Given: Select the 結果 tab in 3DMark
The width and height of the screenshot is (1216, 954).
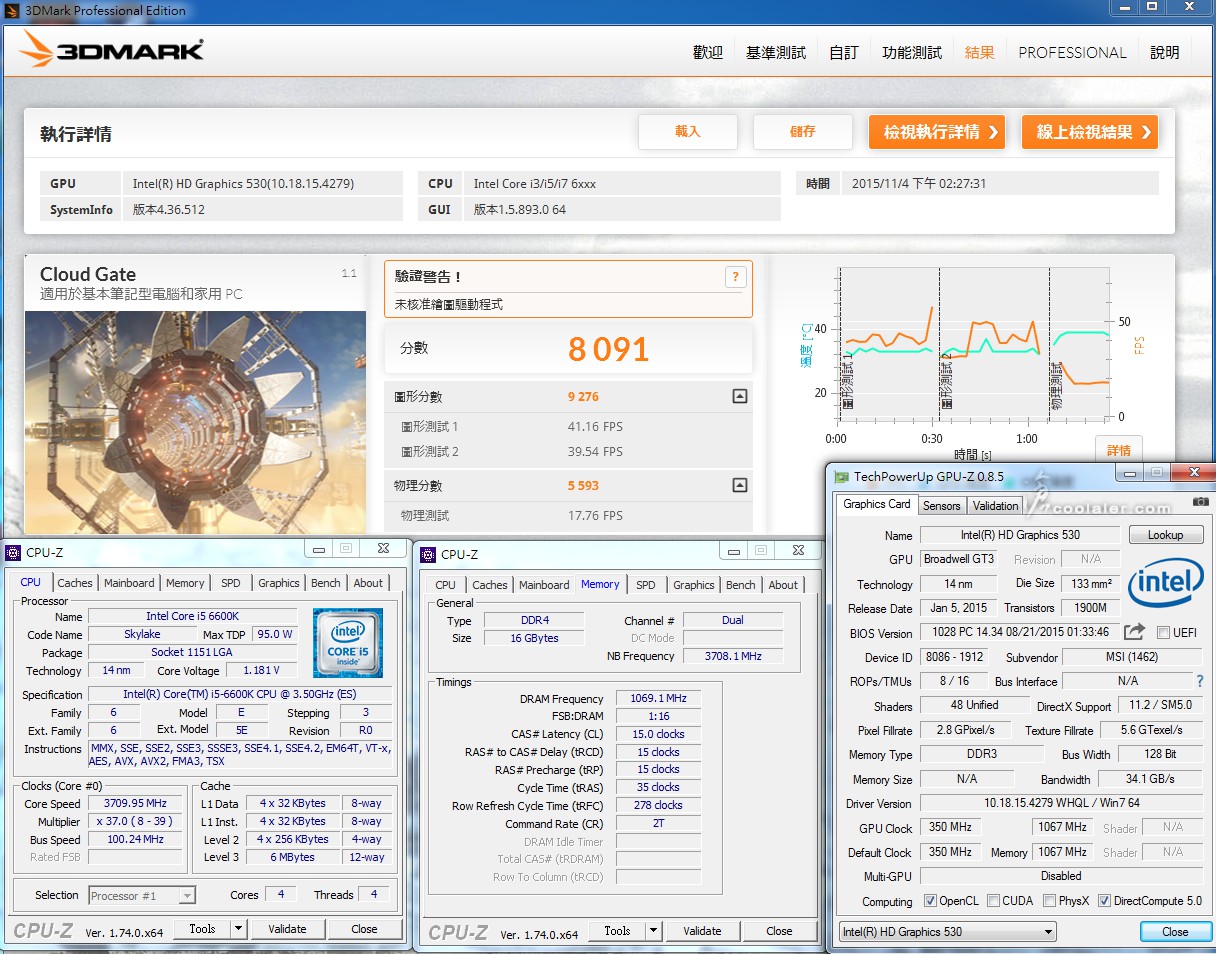Looking at the screenshot, I should tap(979, 52).
